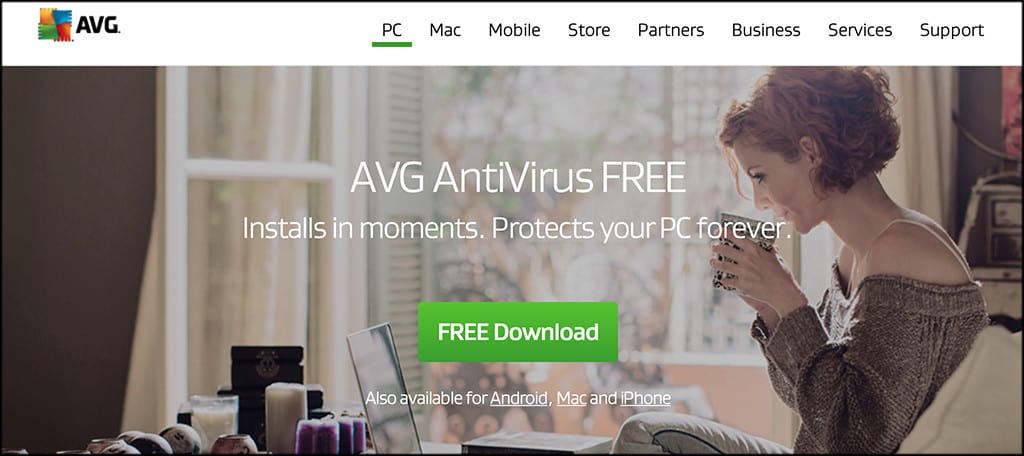Follow the iPhone link
Image resolution: width=1024 pixels, height=456 pixels.
pos(645,398)
